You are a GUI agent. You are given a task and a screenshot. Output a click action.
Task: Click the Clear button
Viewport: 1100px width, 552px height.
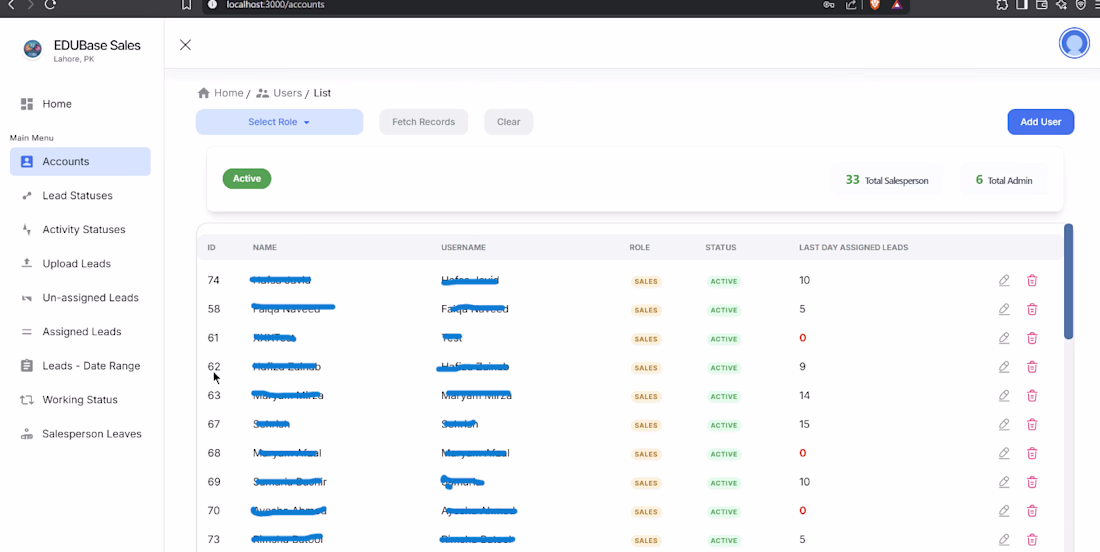tap(509, 122)
